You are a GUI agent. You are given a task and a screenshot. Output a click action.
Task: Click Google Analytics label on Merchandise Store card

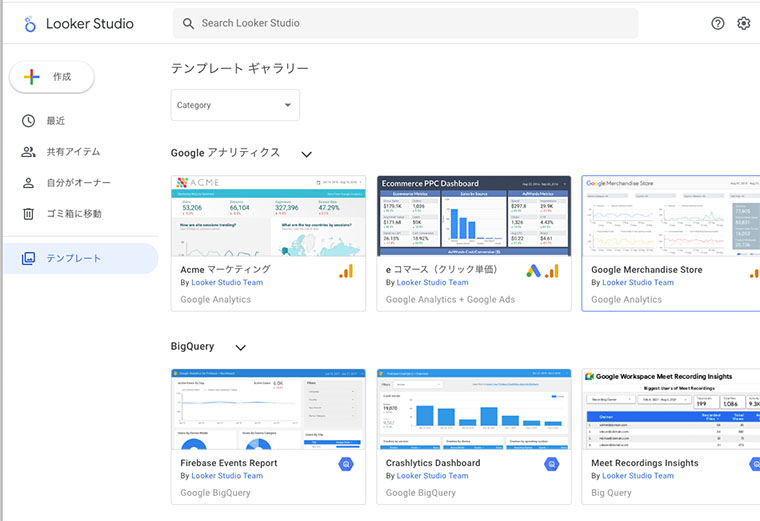point(626,300)
